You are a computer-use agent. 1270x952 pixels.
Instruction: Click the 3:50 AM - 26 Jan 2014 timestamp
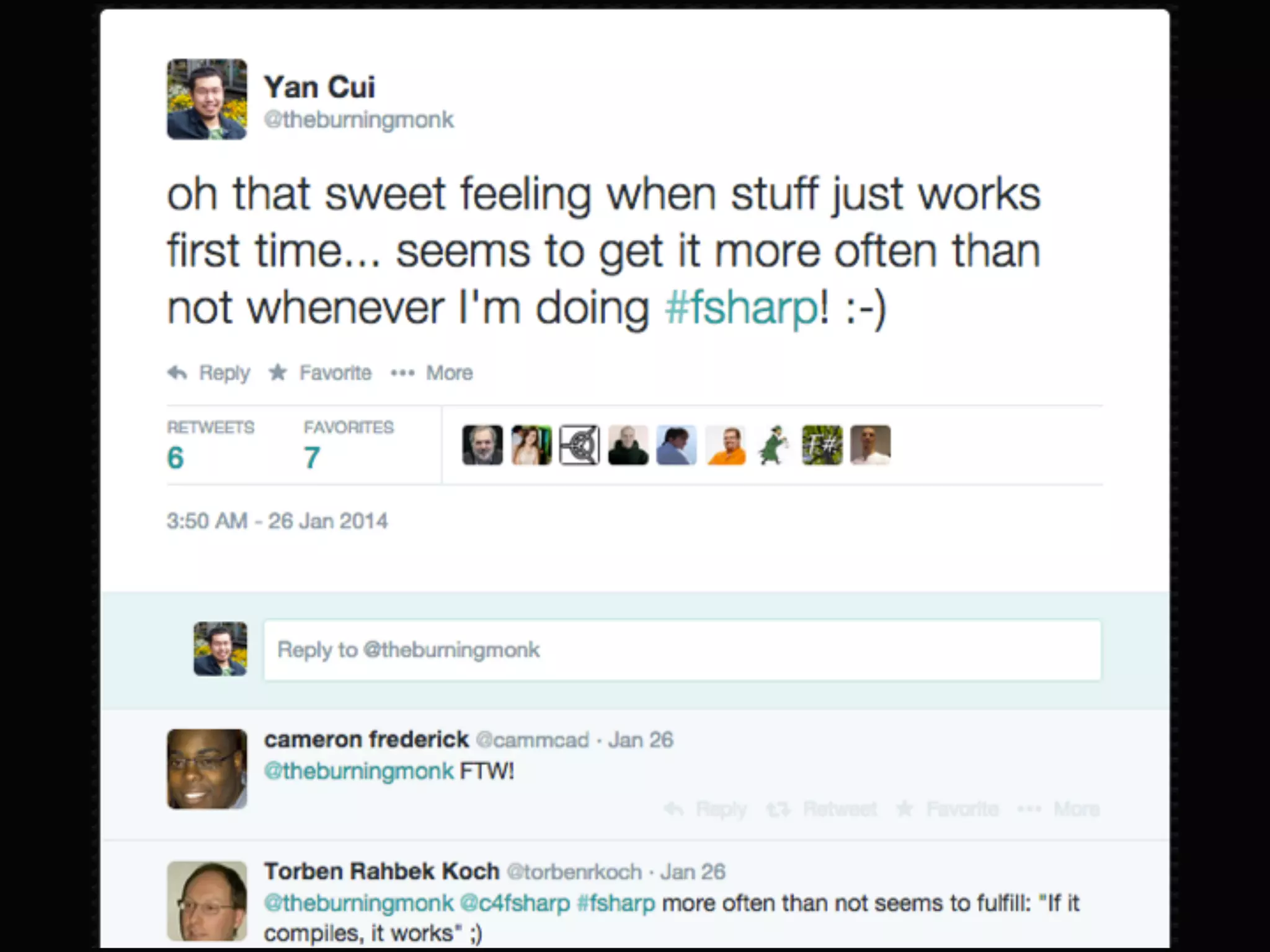tap(277, 521)
